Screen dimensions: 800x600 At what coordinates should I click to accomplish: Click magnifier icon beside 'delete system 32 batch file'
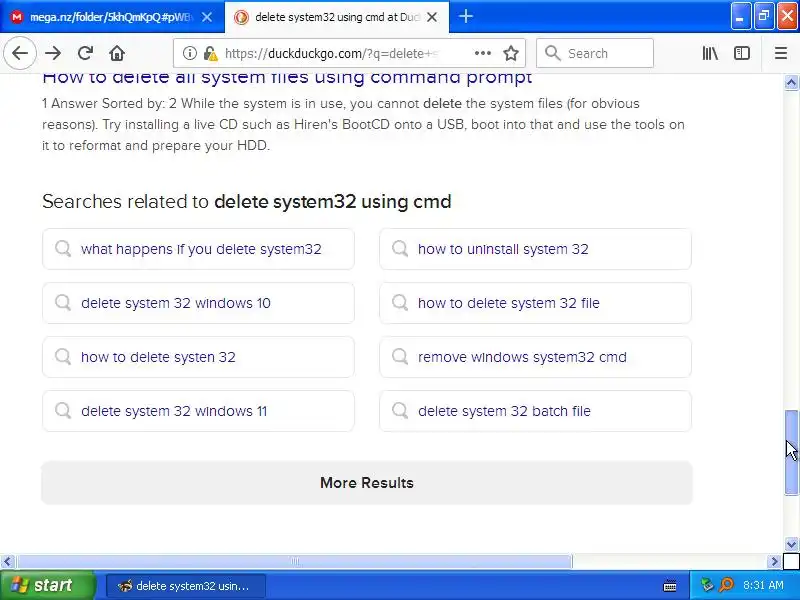click(x=400, y=411)
